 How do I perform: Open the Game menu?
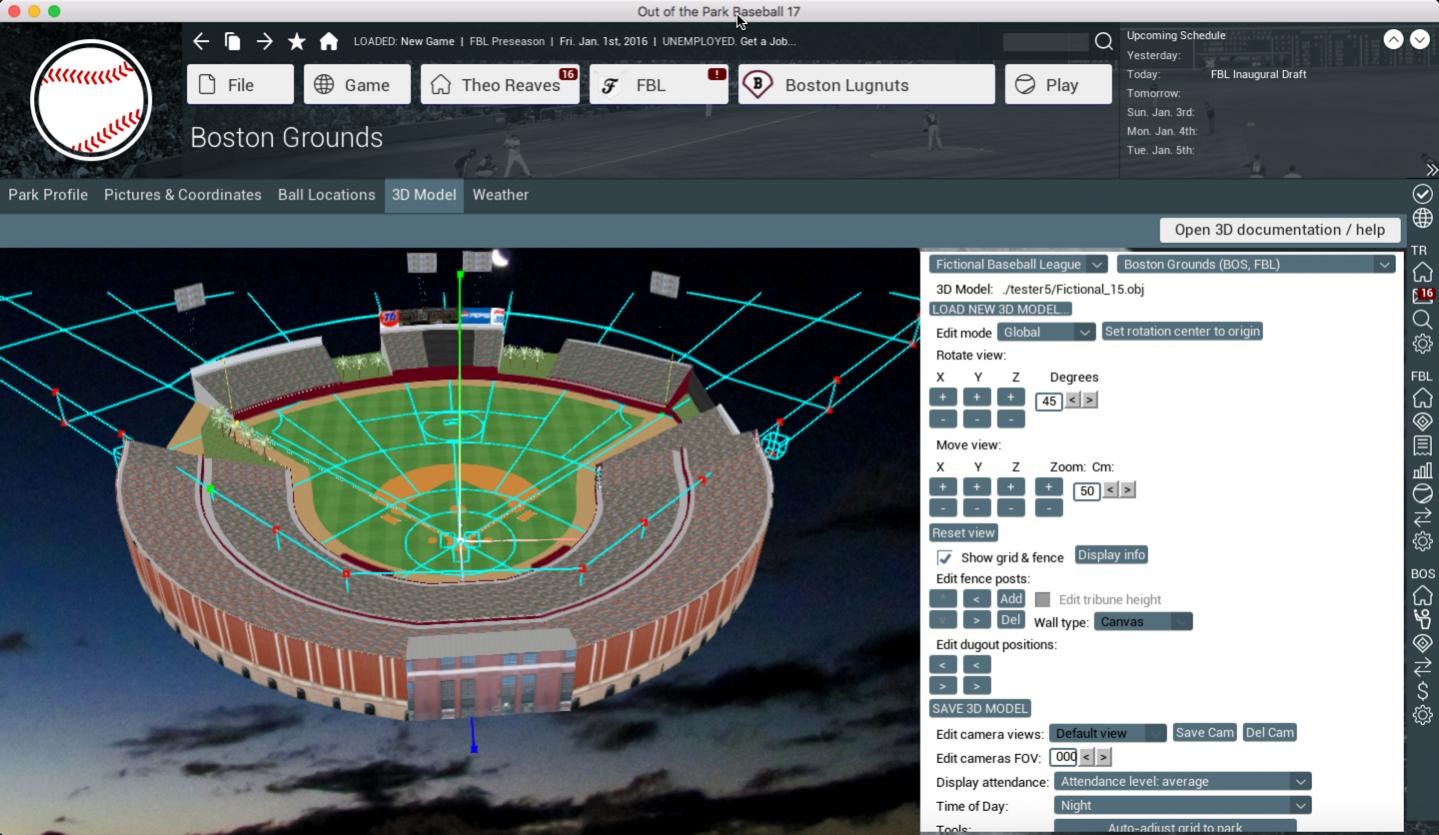coord(357,85)
